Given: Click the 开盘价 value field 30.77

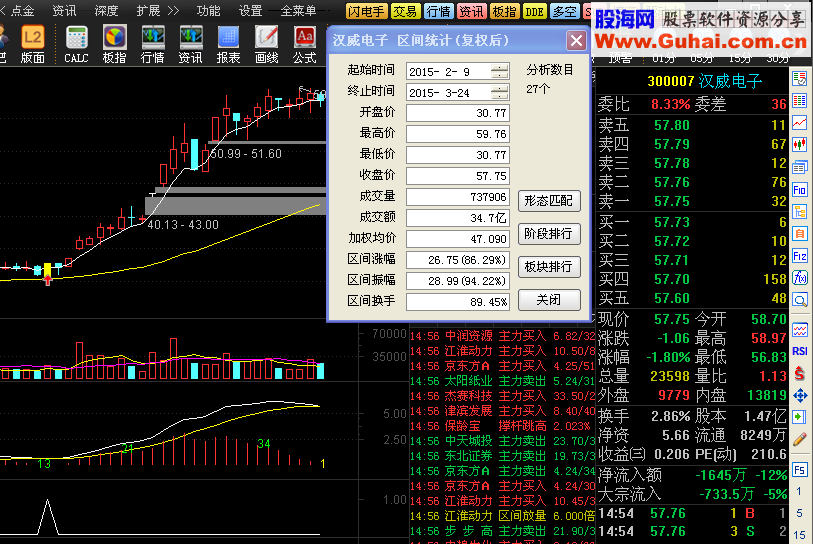Looking at the screenshot, I should [x=458, y=113].
